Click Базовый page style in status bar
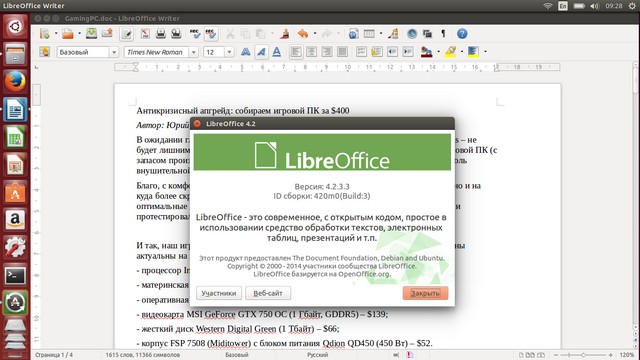This screenshot has width=640, height=360. (x=237, y=355)
